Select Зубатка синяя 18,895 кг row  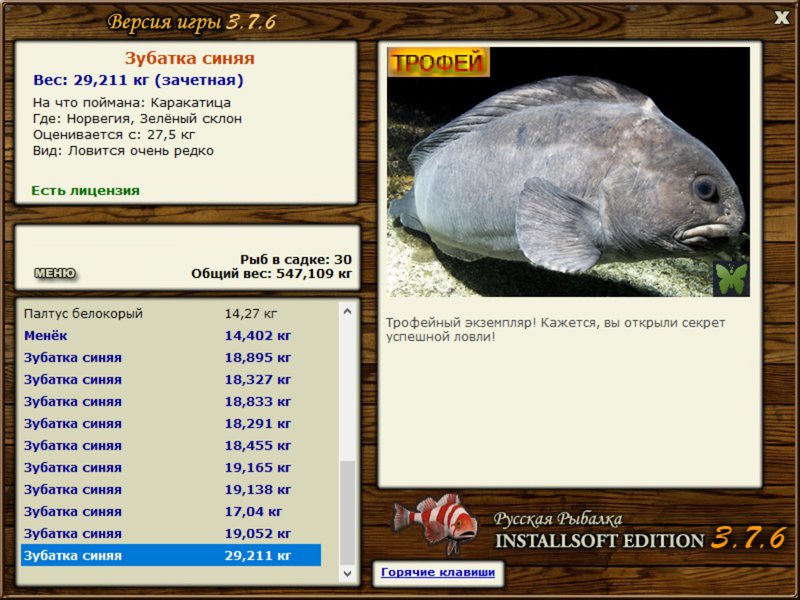[171, 357]
